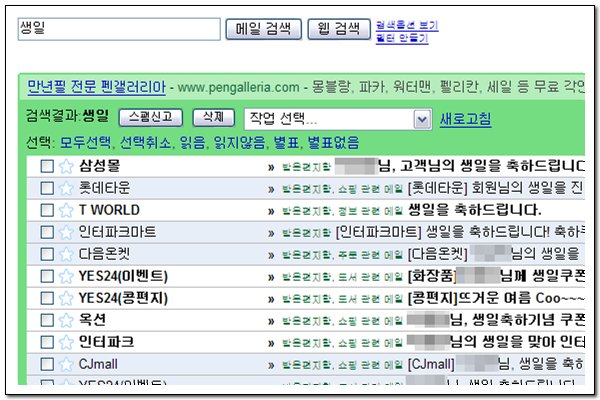Viewport: 600px width, 400px height.
Task: Click 도서 관련 메일 label in YES24(콩편지) row
Action: pos(370,299)
